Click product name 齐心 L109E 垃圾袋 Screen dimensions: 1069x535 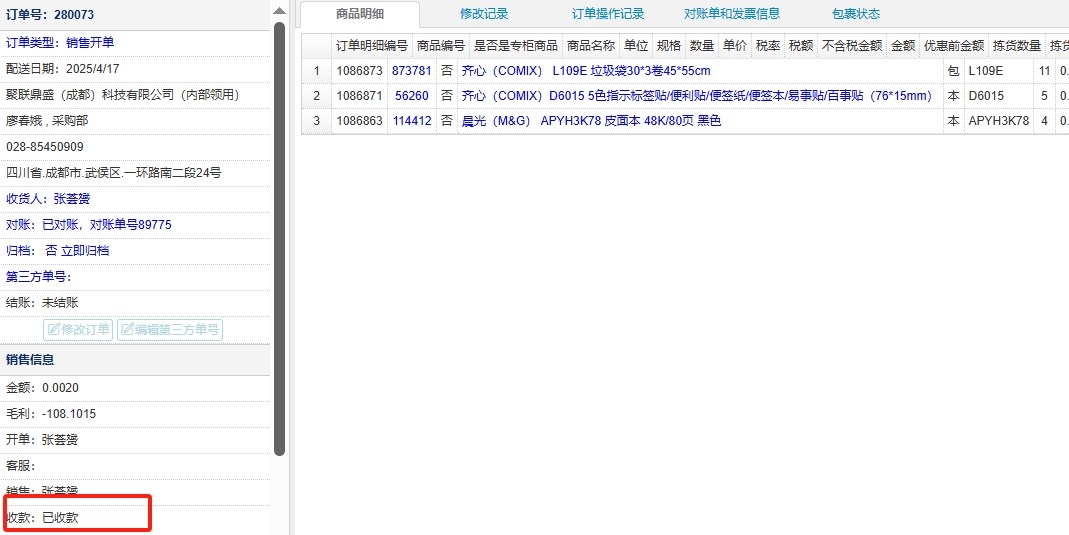[x=586, y=70]
